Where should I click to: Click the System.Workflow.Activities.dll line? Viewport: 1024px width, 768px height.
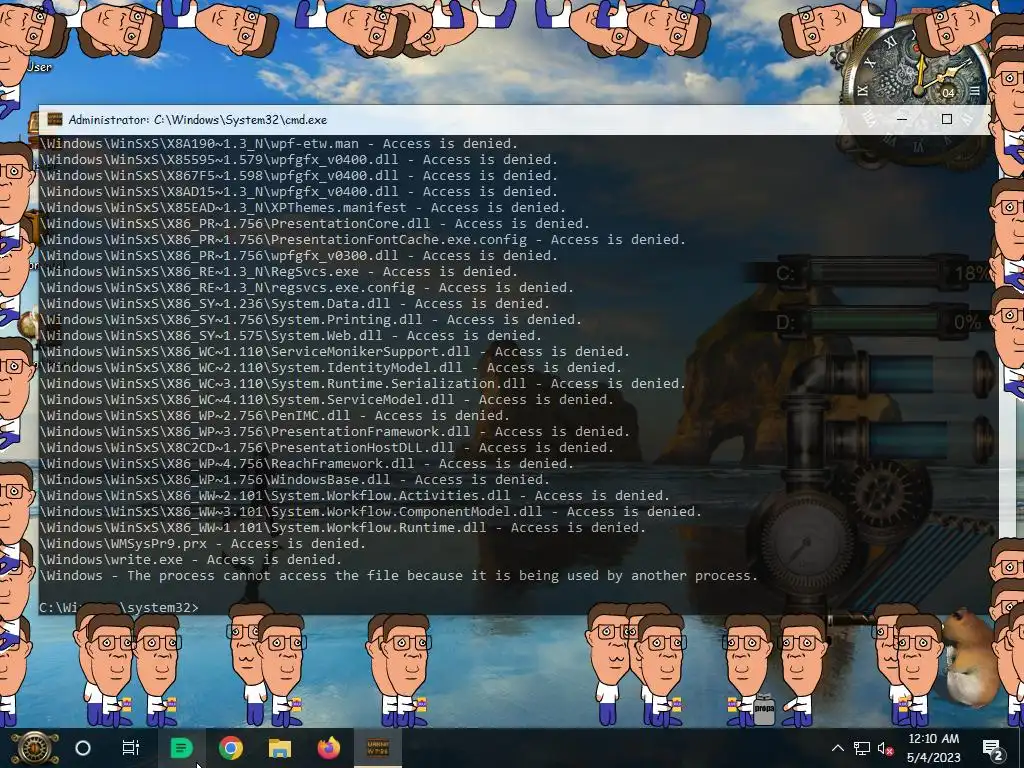355,496
